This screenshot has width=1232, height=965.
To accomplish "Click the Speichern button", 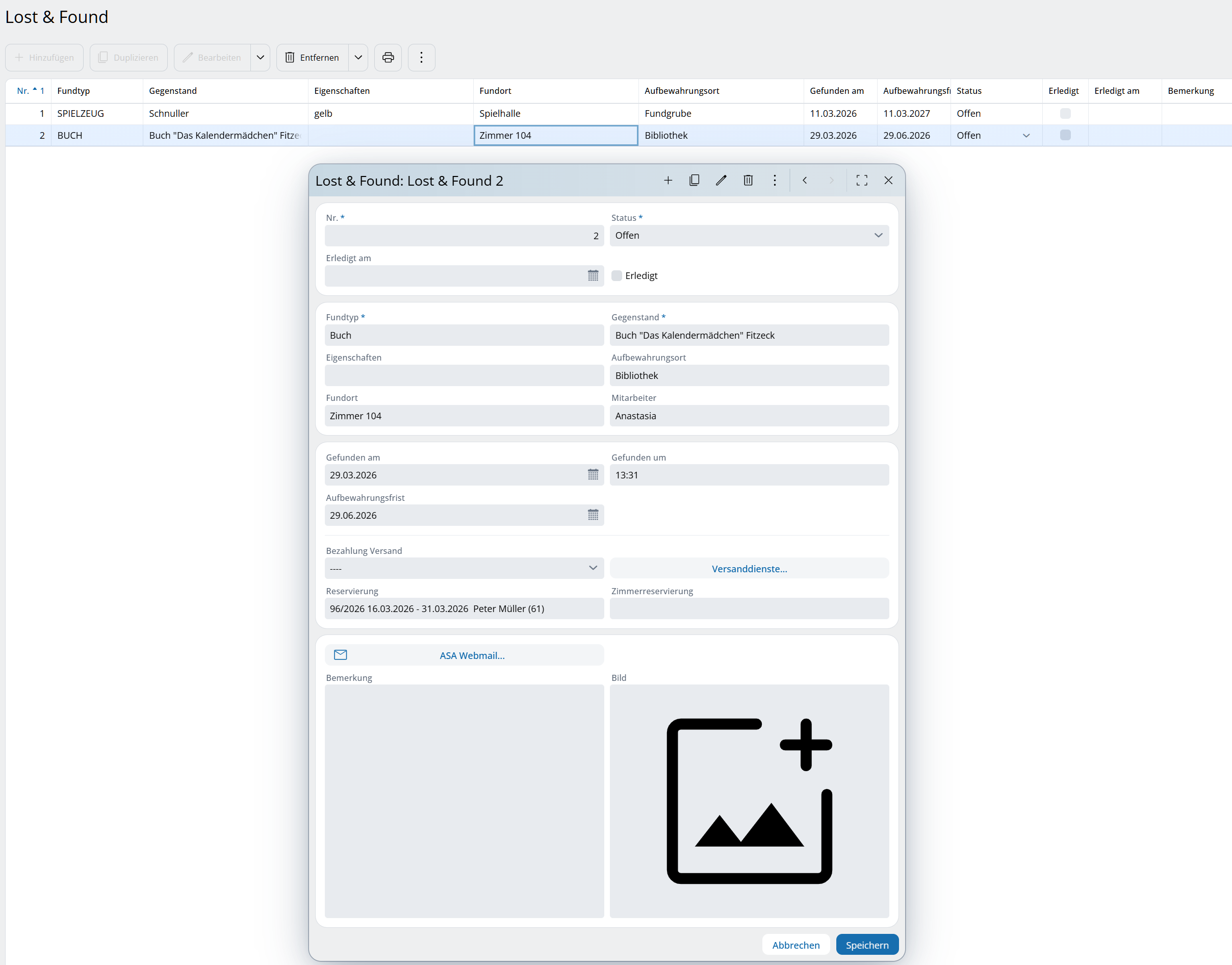I will pyautogui.click(x=866, y=945).
